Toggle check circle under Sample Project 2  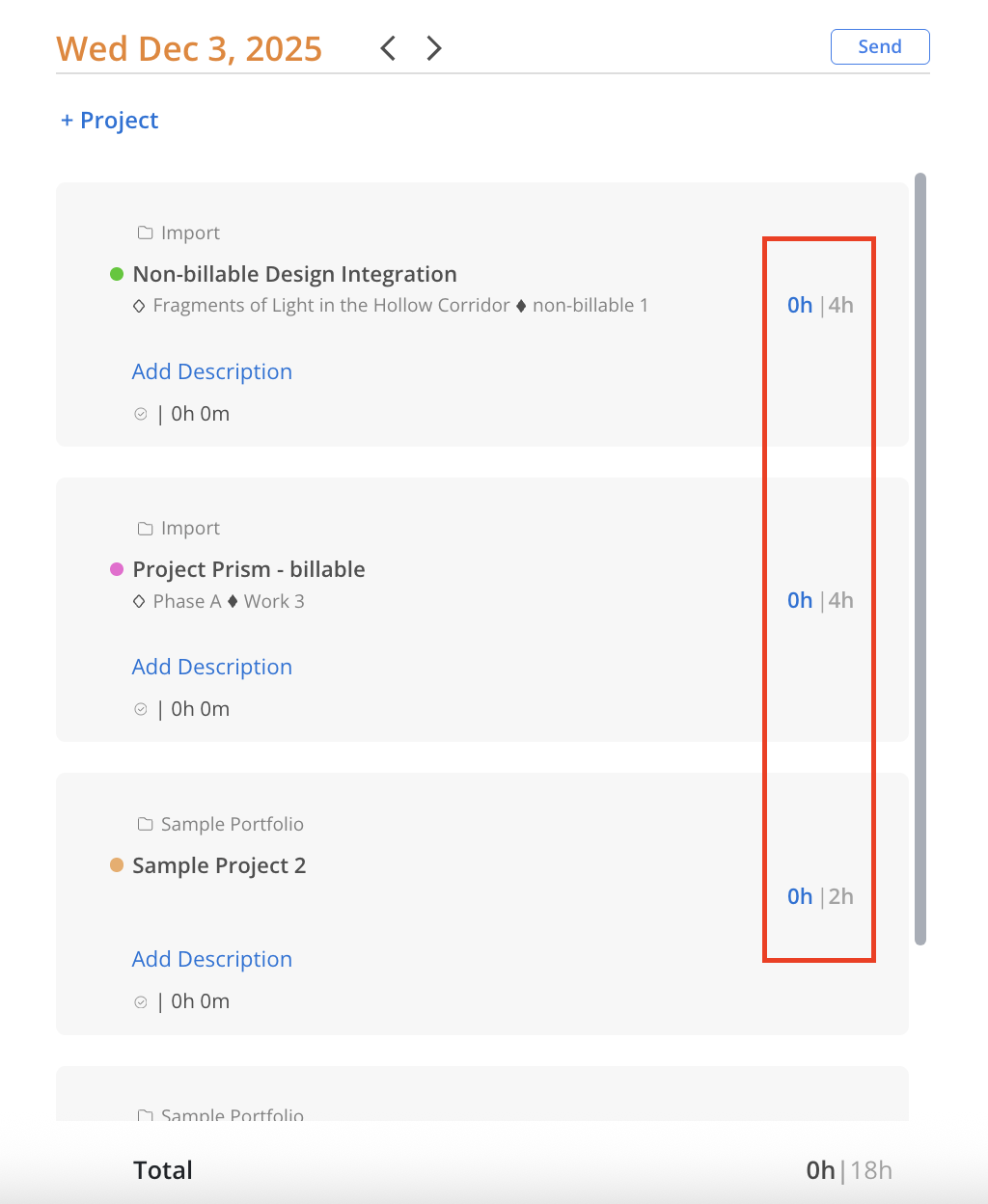pyautogui.click(x=141, y=1002)
